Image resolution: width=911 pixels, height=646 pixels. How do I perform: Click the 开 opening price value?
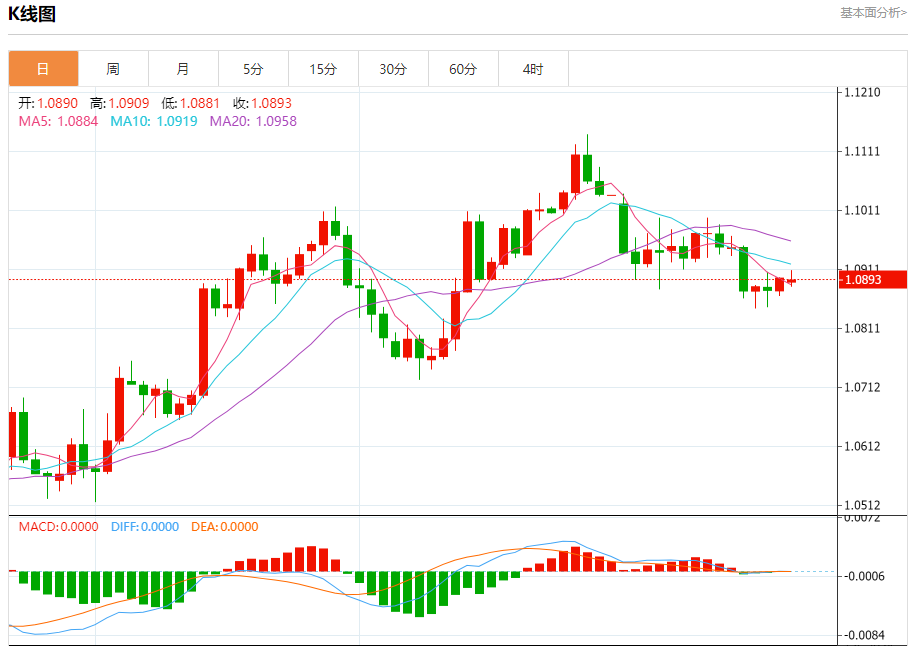(58, 103)
